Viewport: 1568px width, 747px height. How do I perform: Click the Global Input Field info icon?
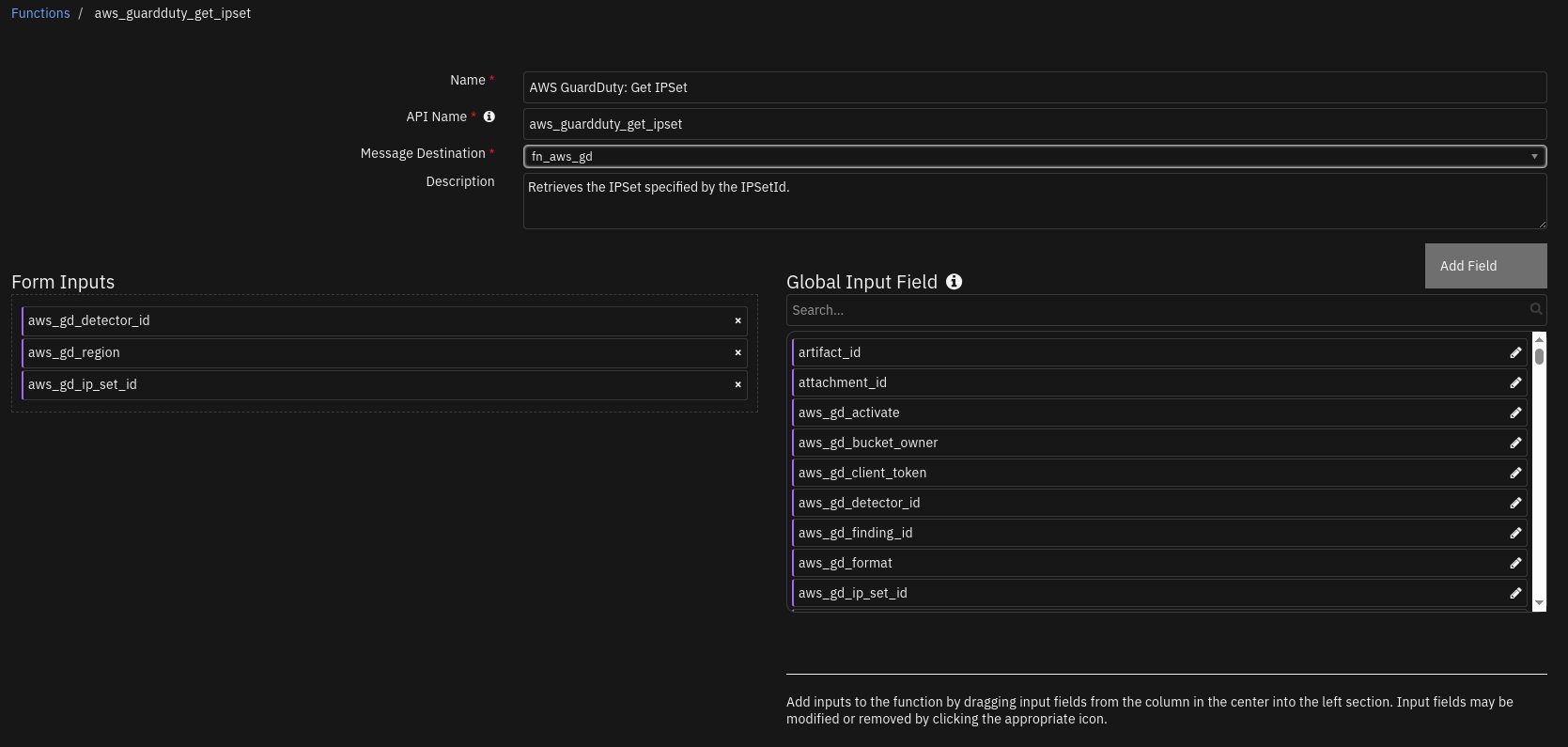(954, 281)
